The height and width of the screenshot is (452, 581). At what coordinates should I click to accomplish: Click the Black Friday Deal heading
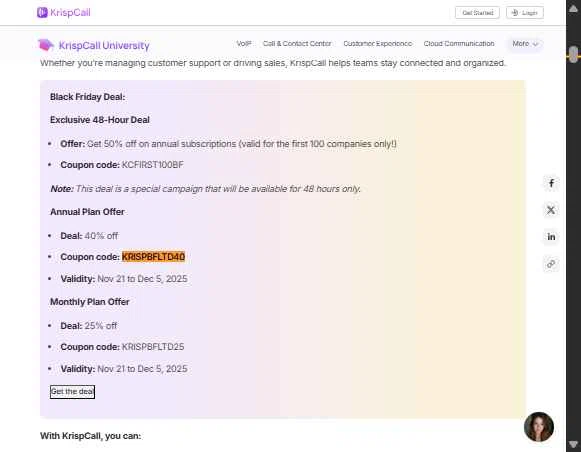pos(87,97)
